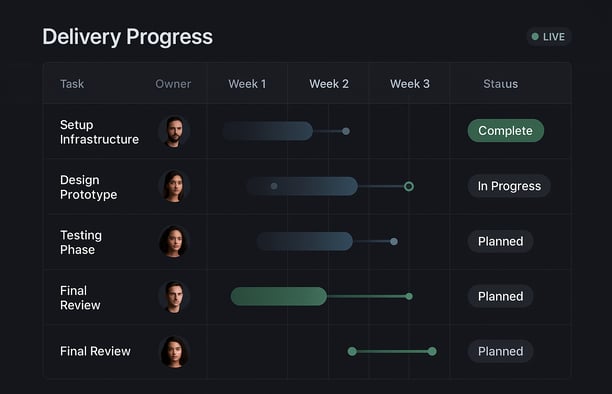Click Testing Phase end milestone dot
This screenshot has width=612, height=394.
pos(394,241)
